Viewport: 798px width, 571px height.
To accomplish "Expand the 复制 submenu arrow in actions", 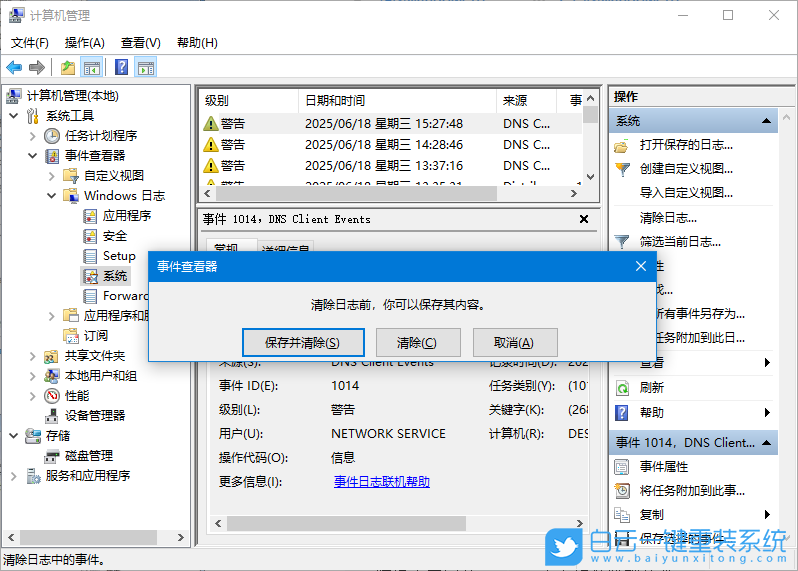I will point(767,515).
